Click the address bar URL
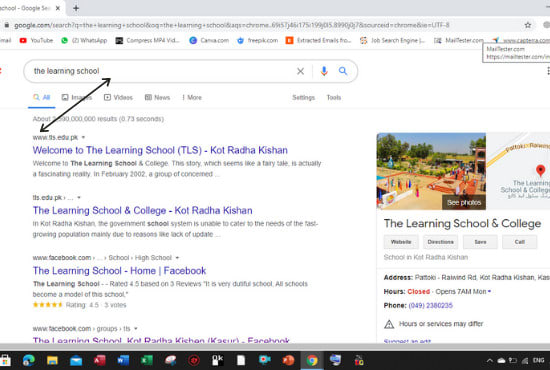This screenshot has height=370, width=550. (x=232, y=25)
